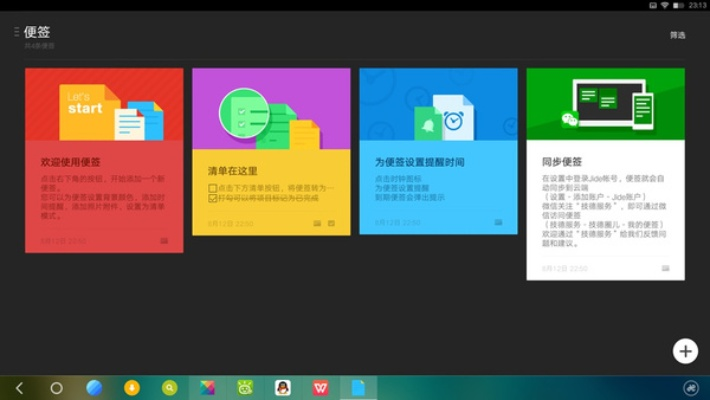Open the notification icon at taskbar right end
Screen dimensions: 710x400
(x=690, y=388)
